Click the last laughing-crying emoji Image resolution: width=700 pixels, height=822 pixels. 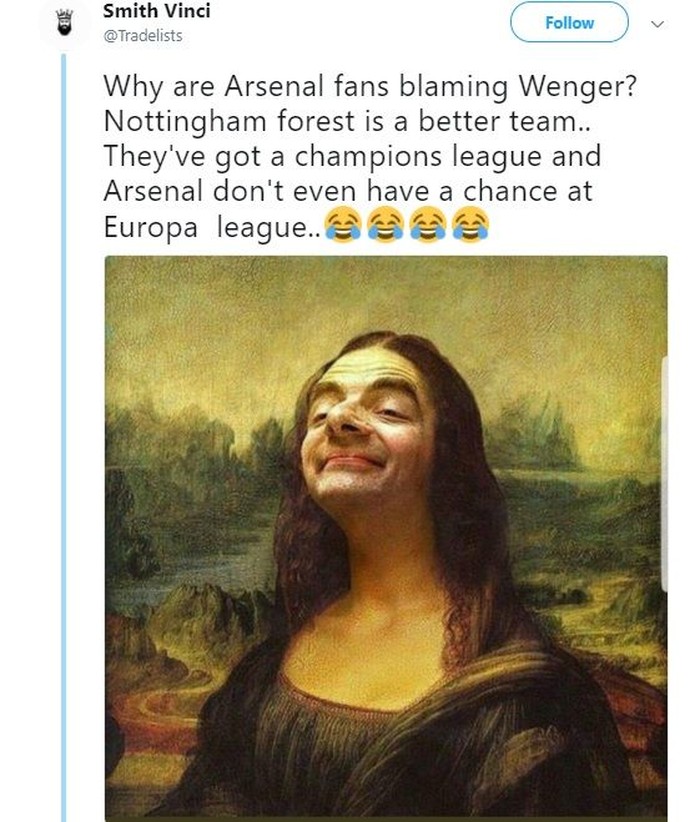tap(469, 228)
